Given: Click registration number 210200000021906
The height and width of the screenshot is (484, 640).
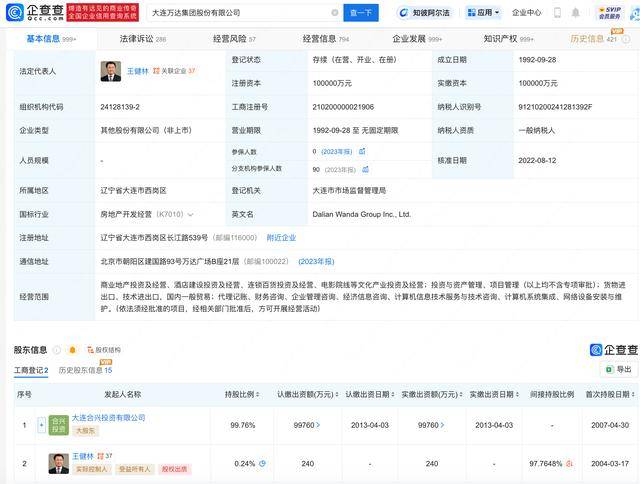Looking at the screenshot, I should (x=343, y=107).
